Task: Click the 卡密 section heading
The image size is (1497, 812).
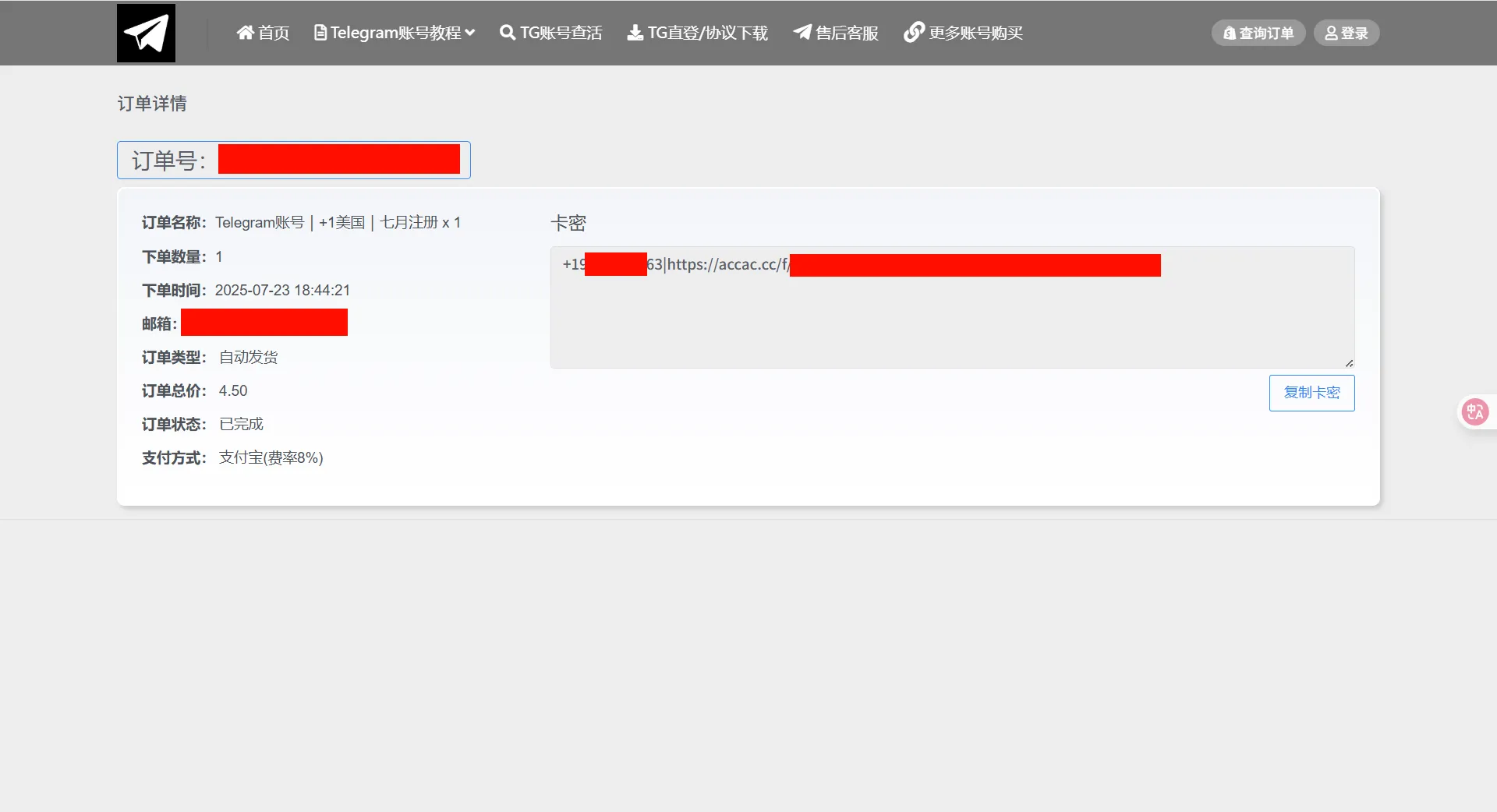Action: [568, 224]
